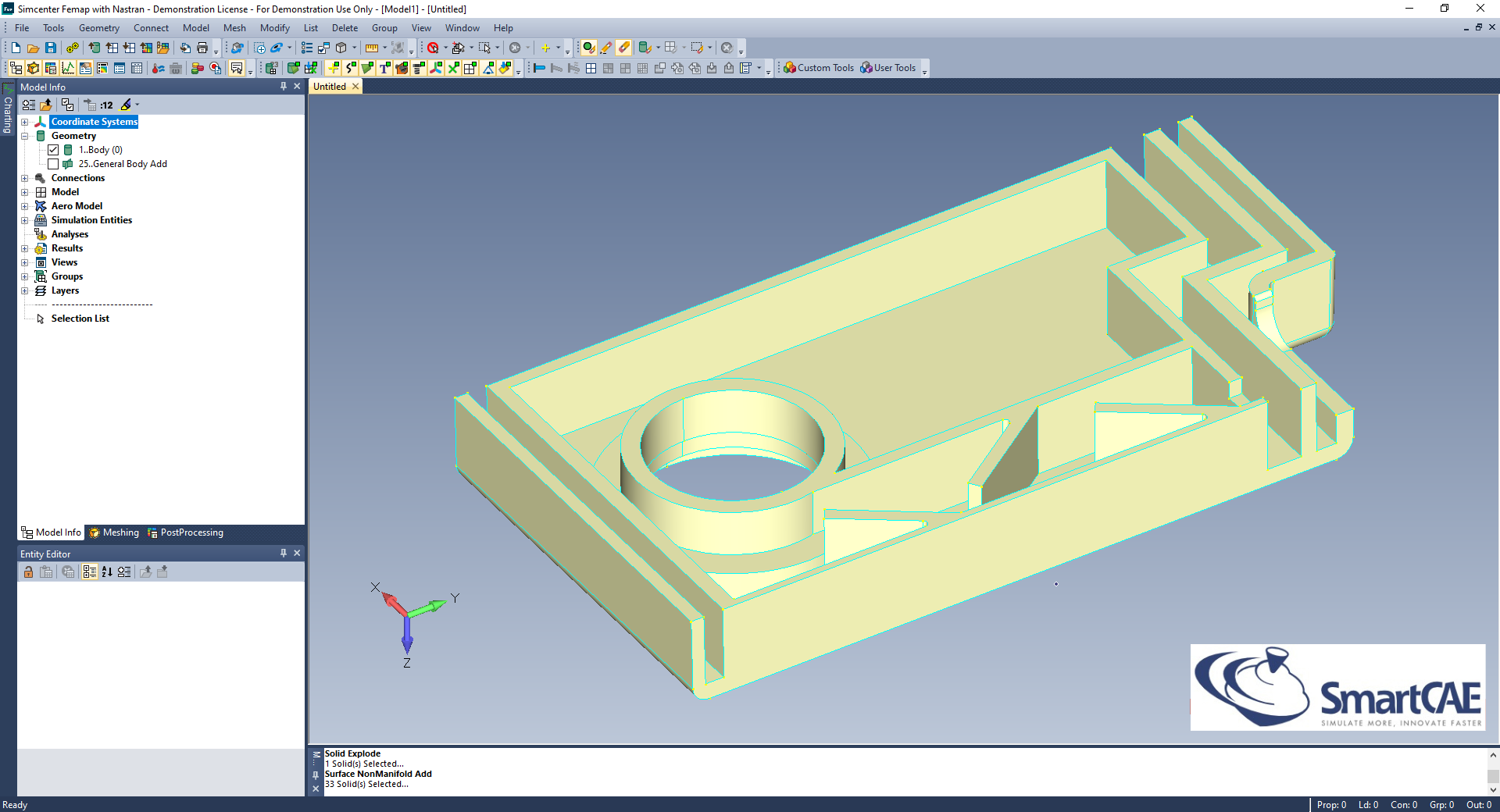The image size is (1500, 812).
Task: Click the Solid geometry toolbar green cylinder icon
Action: (293, 68)
